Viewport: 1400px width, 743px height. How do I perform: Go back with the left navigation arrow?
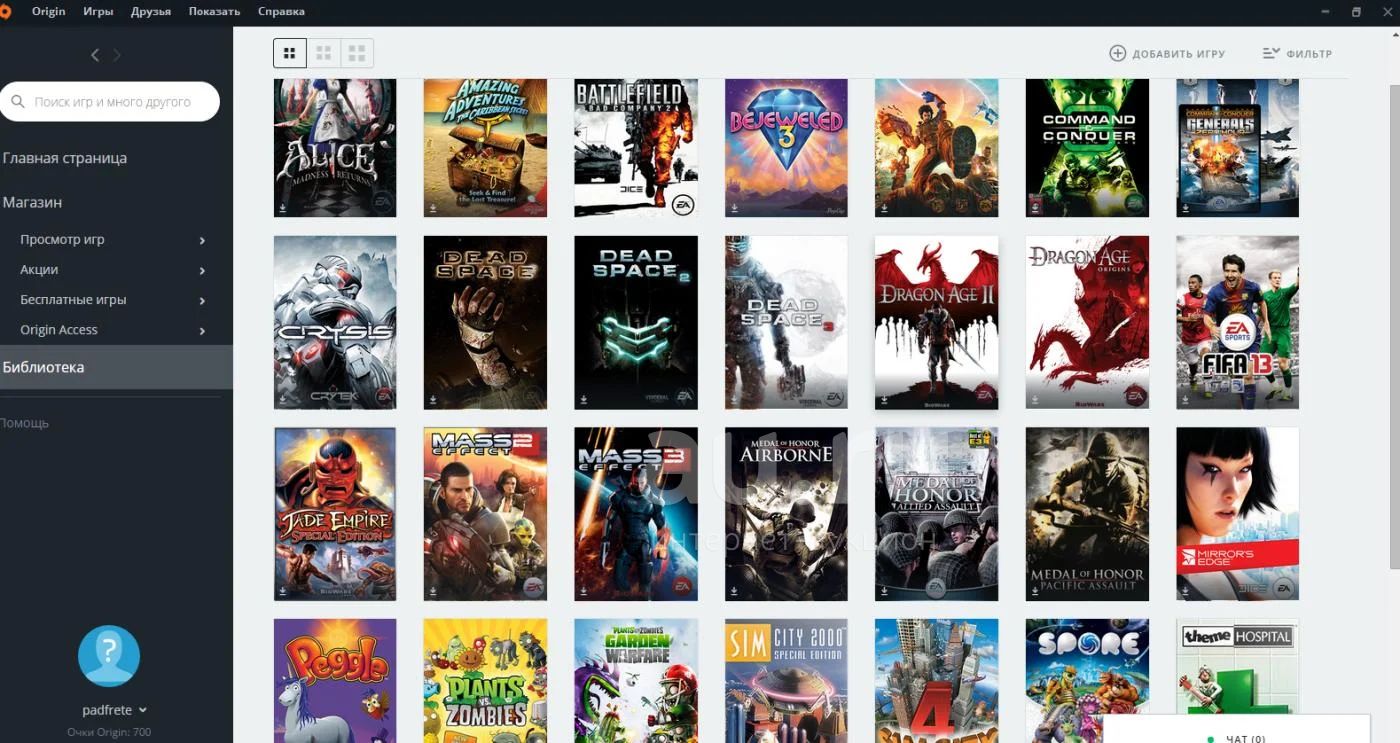coord(95,55)
